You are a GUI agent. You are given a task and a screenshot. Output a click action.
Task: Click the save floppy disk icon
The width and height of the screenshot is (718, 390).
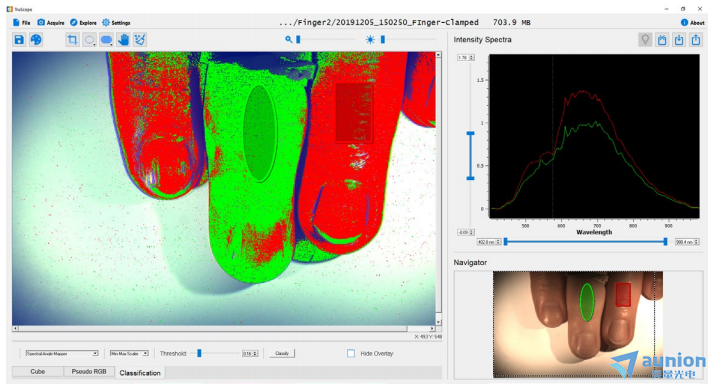pos(19,40)
